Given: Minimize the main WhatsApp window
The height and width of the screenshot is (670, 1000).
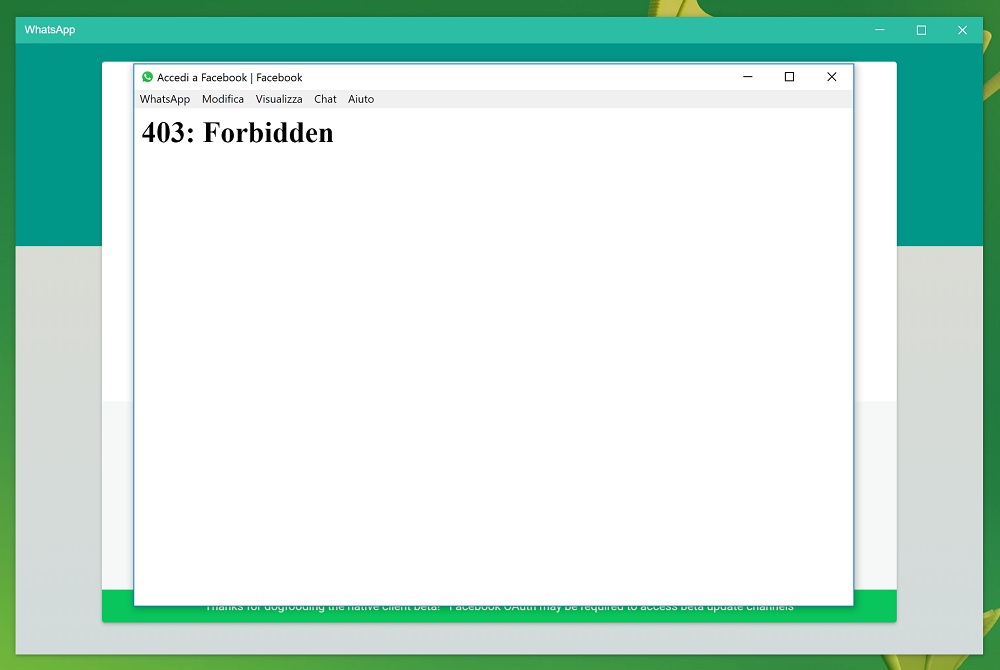Looking at the screenshot, I should point(879,30).
